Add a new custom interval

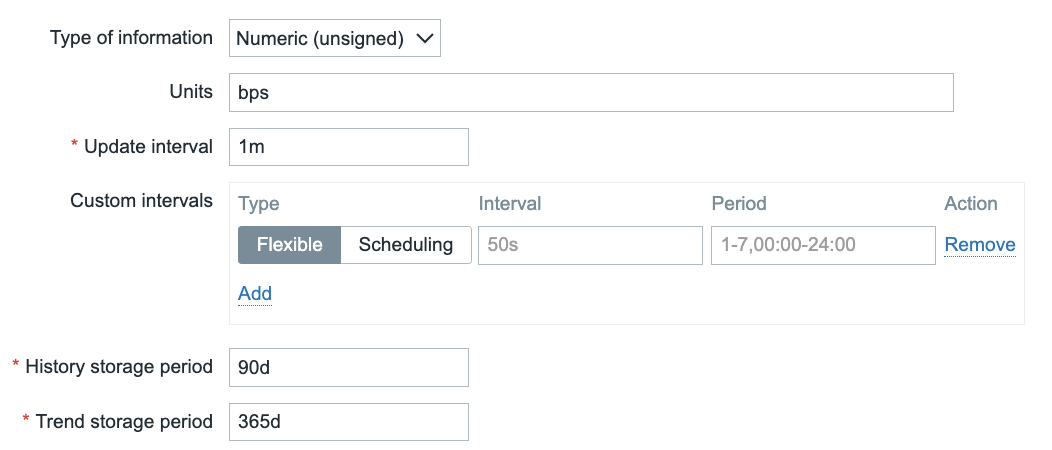[255, 294]
